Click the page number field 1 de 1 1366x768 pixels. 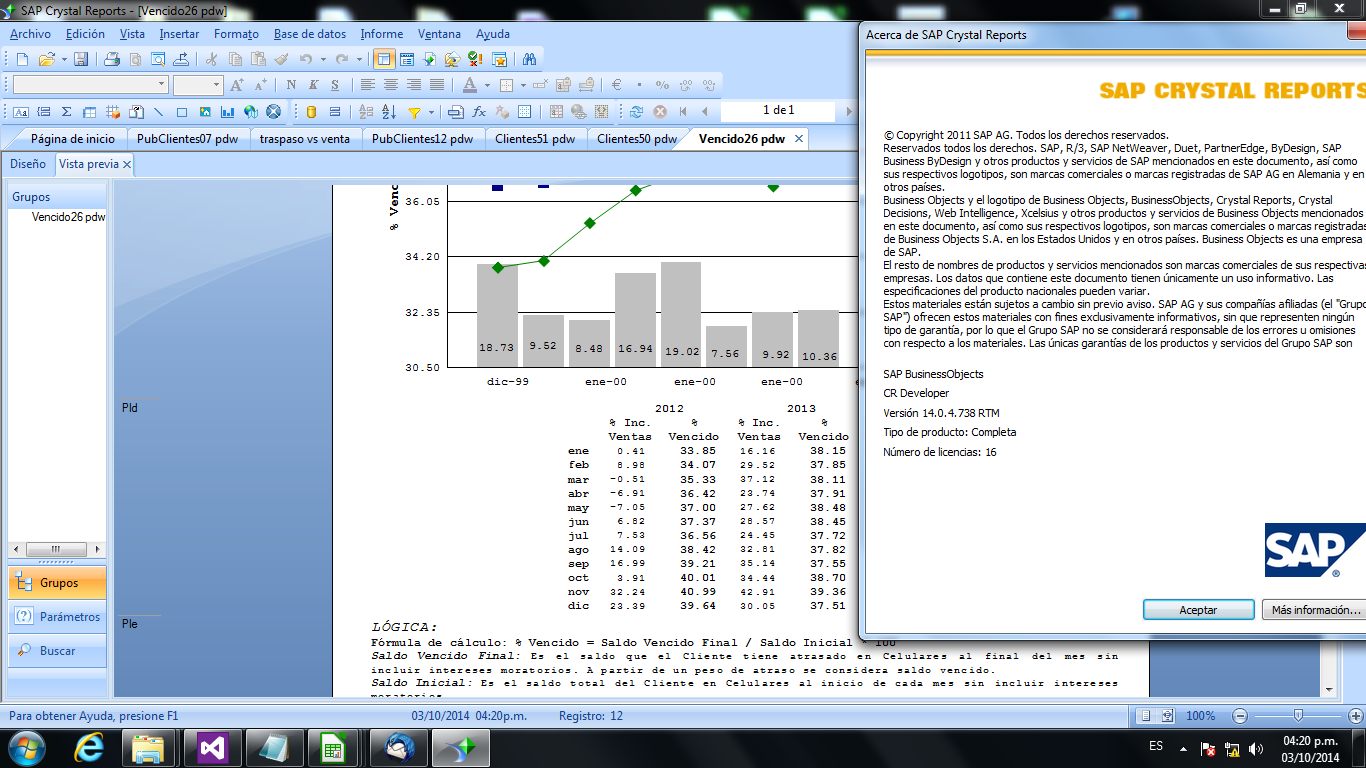coord(778,111)
